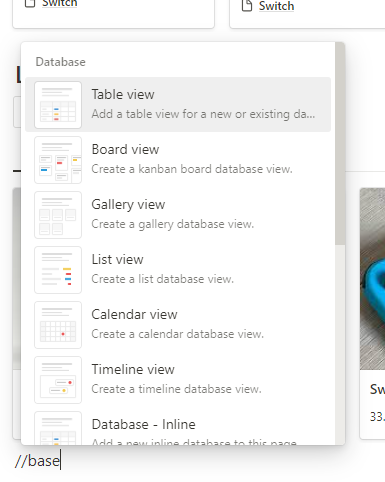Screen dimensions: 385x482
Task: Open the right Switch page link
Action: pyautogui.click(x=276, y=6)
